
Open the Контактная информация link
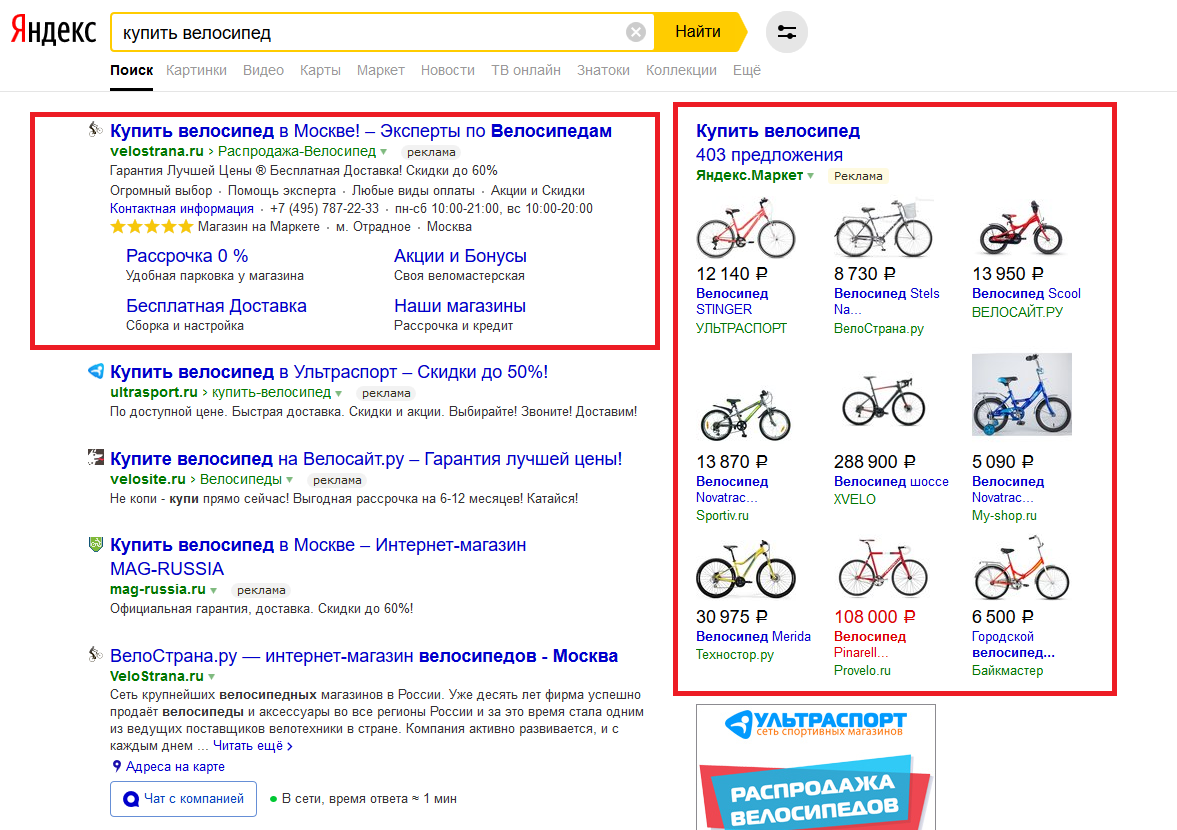coord(182,209)
